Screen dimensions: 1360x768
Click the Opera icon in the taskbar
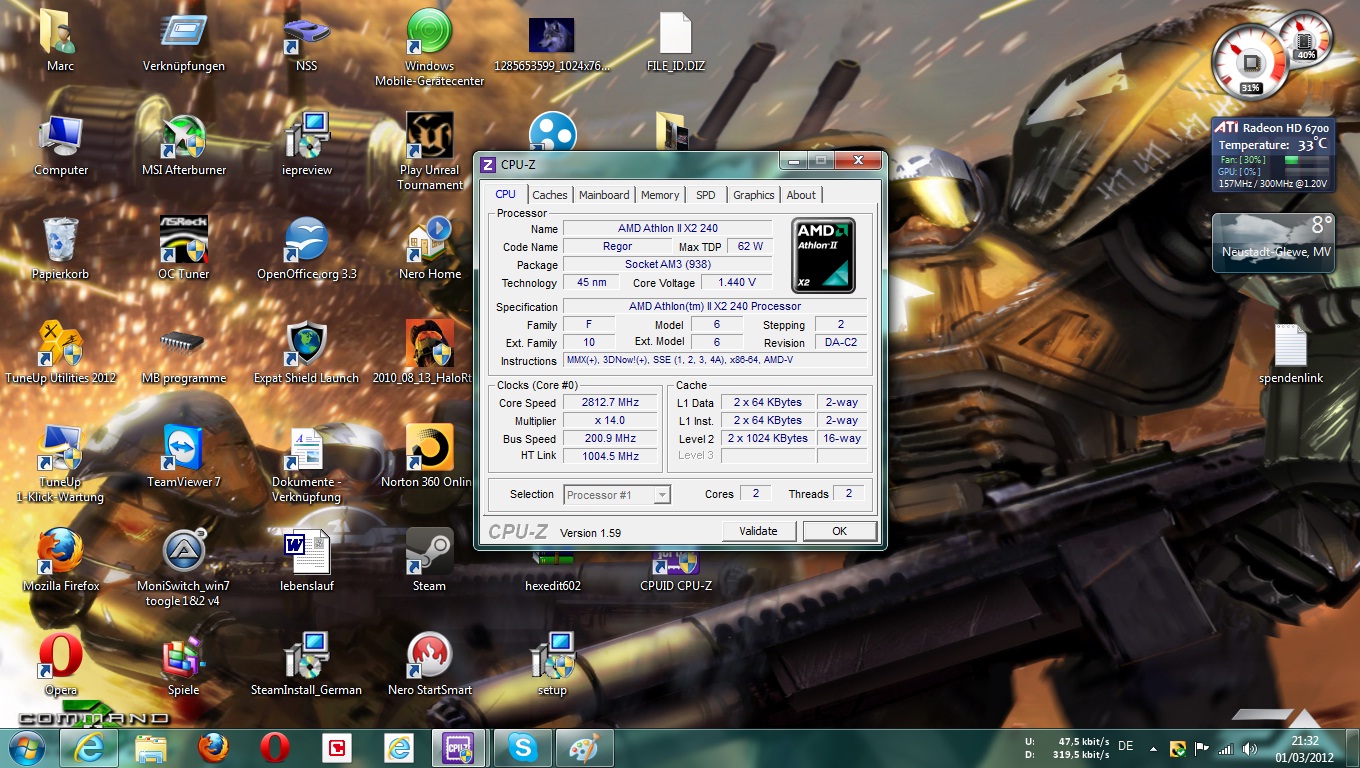click(274, 747)
